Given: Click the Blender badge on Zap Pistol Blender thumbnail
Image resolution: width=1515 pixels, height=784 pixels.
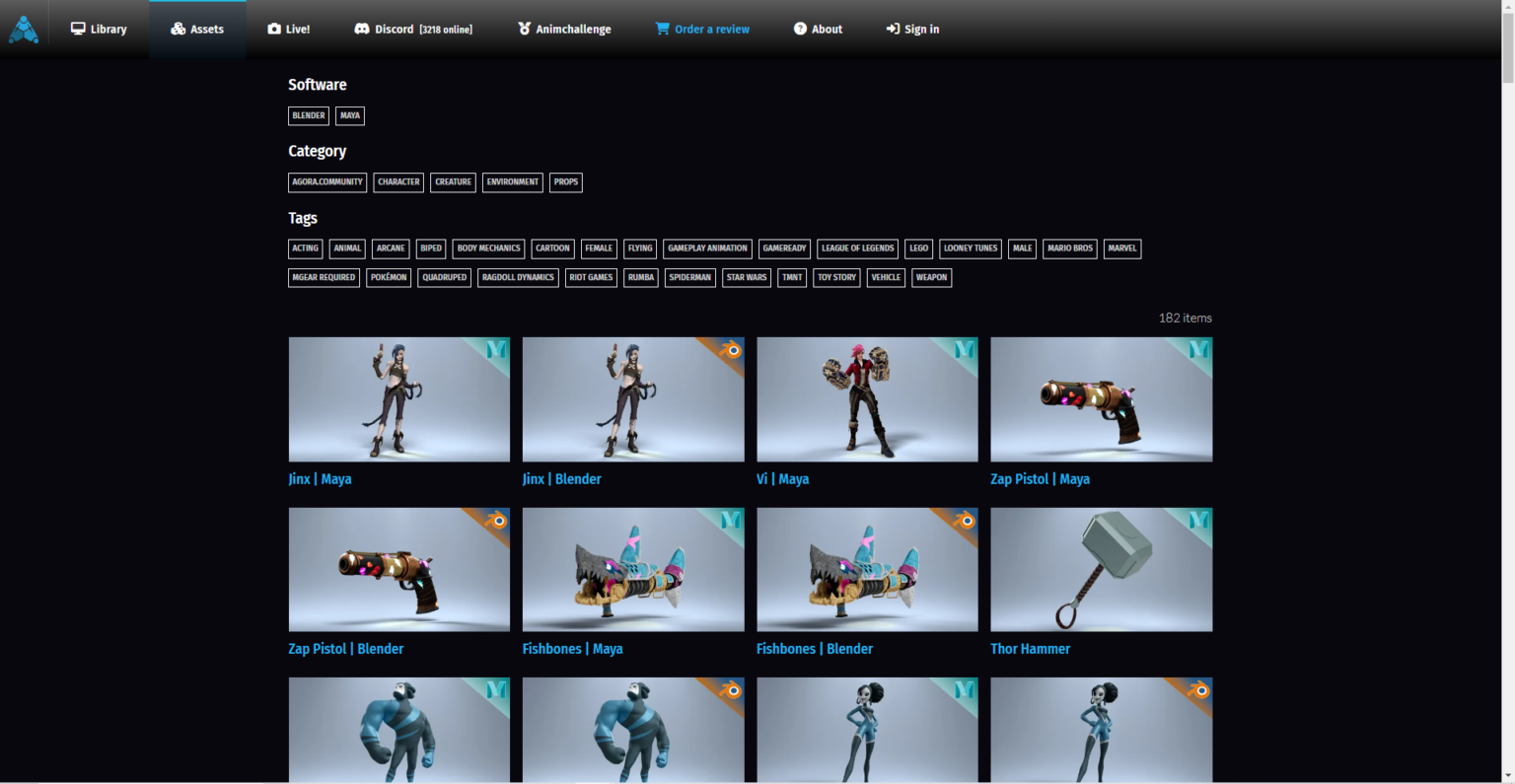Looking at the screenshot, I should (496, 520).
